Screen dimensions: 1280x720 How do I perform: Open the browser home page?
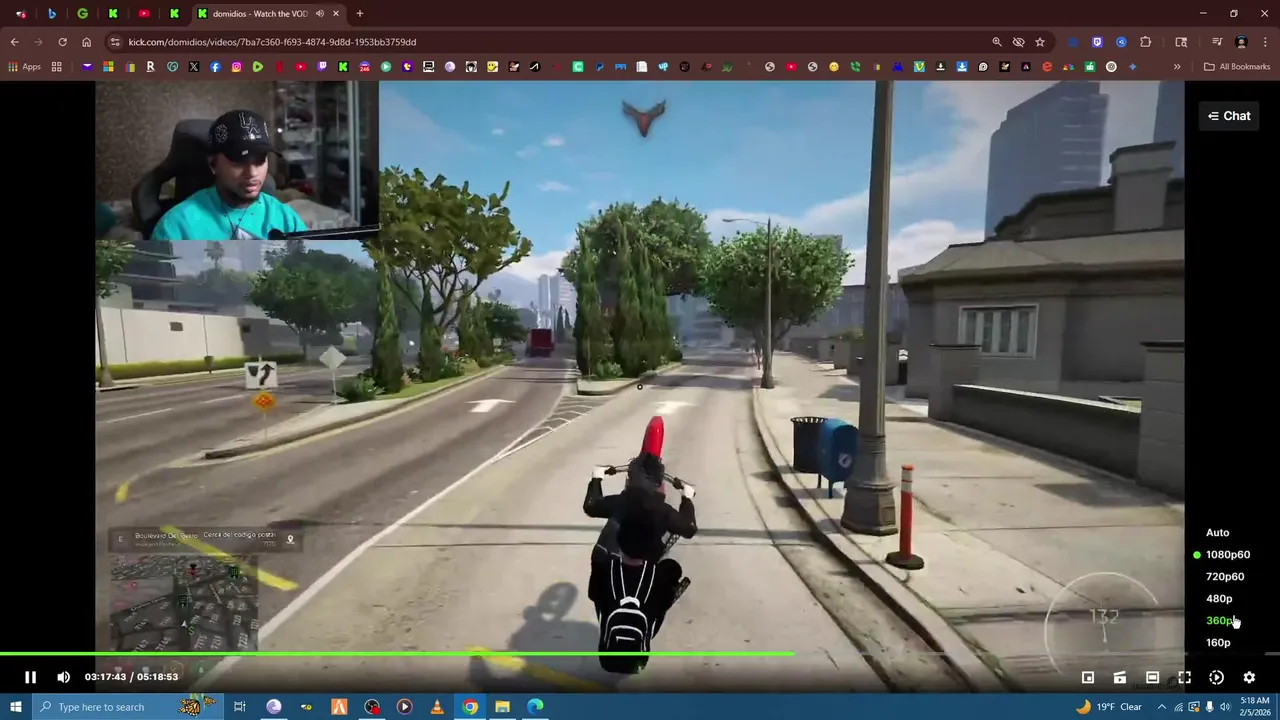click(86, 42)
